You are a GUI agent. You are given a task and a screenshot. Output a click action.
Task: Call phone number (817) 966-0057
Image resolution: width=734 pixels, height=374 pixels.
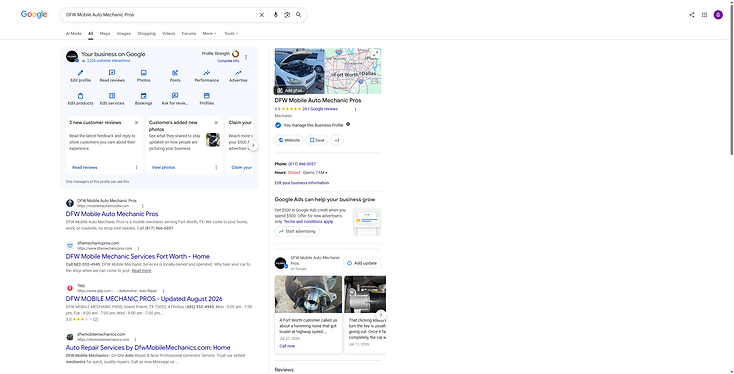(302, 164)
